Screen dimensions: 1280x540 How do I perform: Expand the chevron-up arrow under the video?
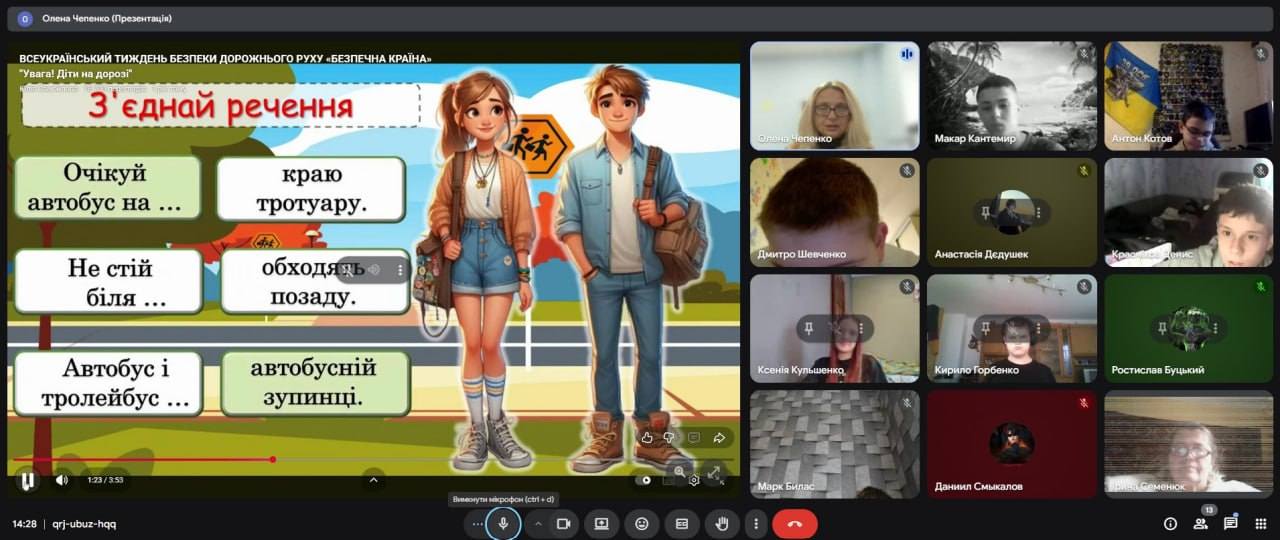pyautogui.click(x=373, y=480)
